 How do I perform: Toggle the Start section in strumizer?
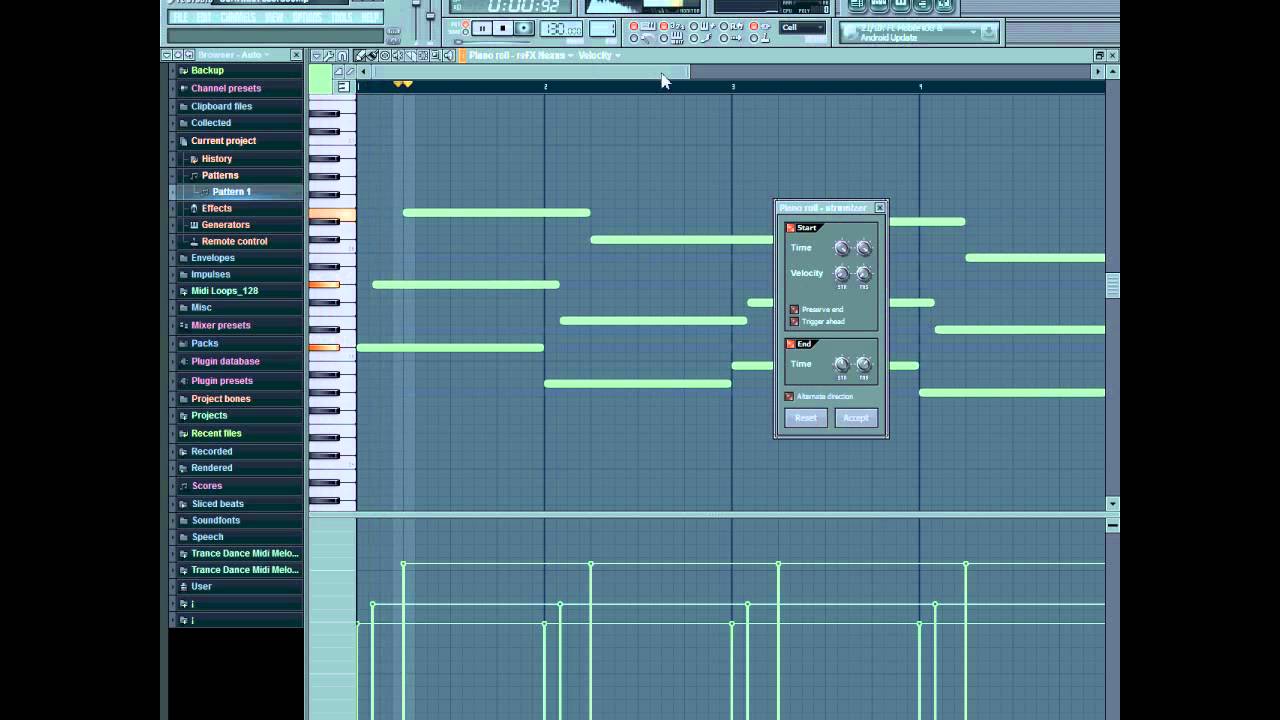(791, 228)
